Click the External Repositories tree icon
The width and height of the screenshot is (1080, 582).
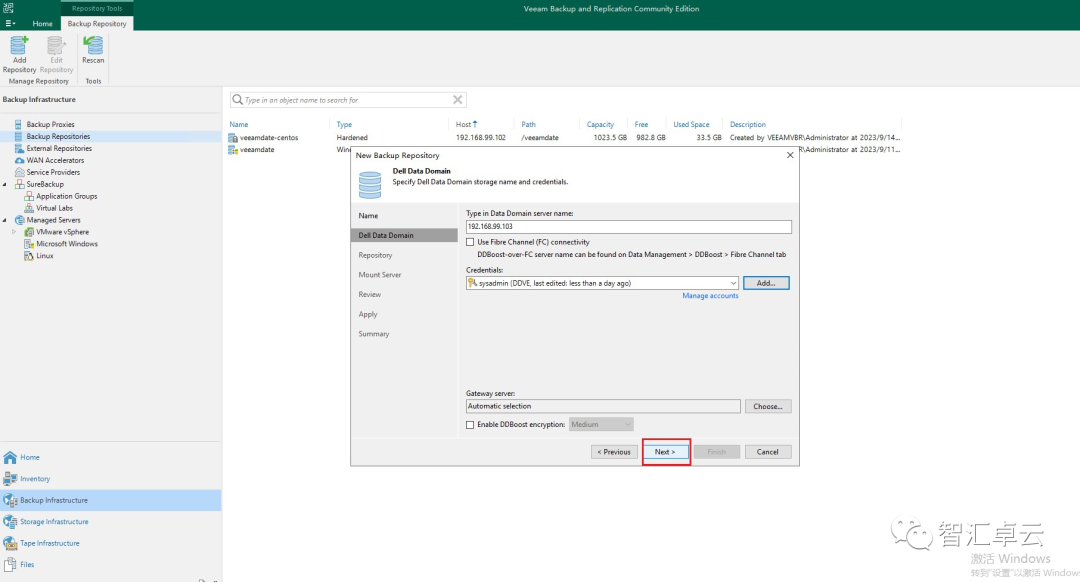(19, 148)
